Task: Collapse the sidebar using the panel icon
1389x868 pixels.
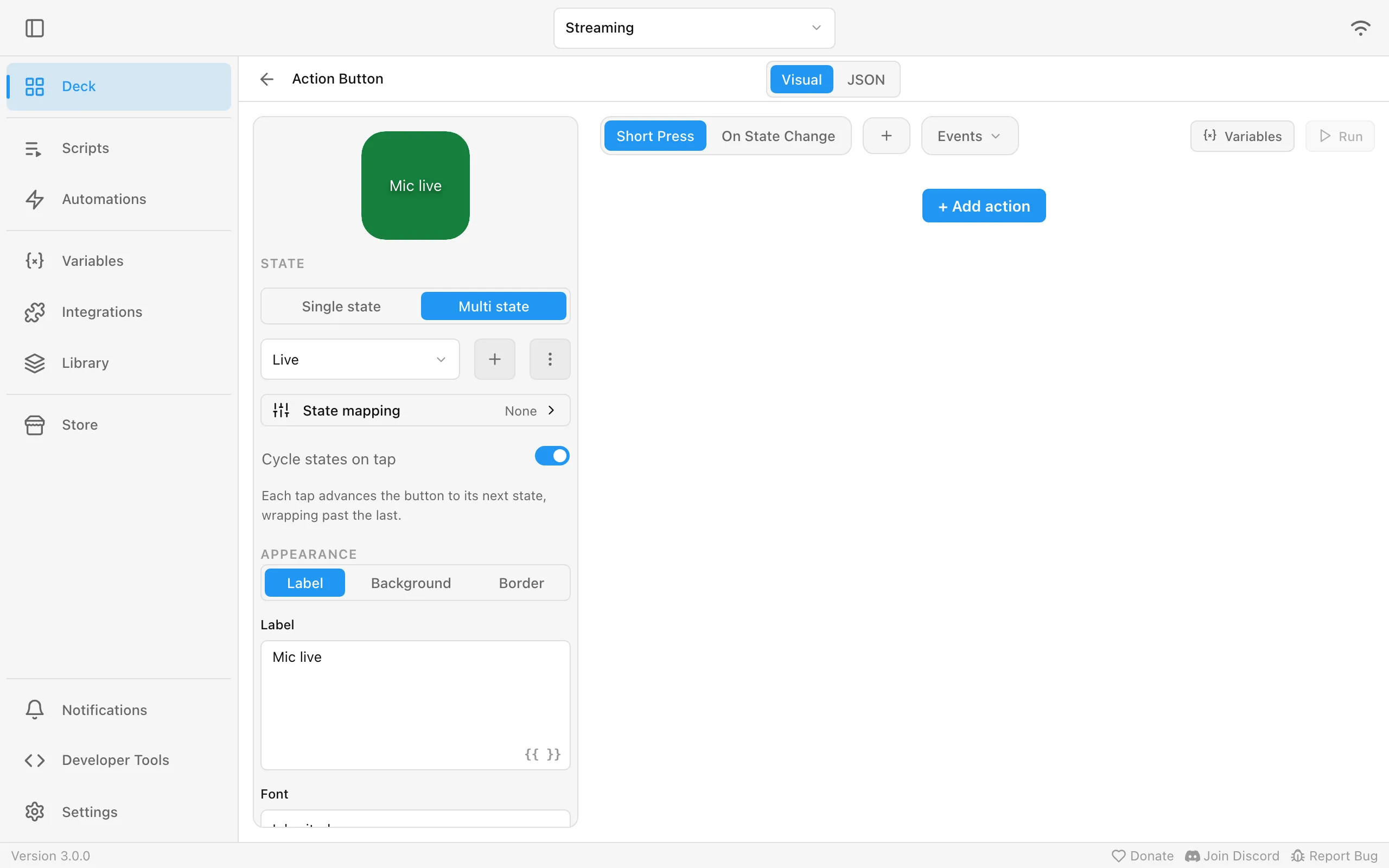Action: point(34,28)
